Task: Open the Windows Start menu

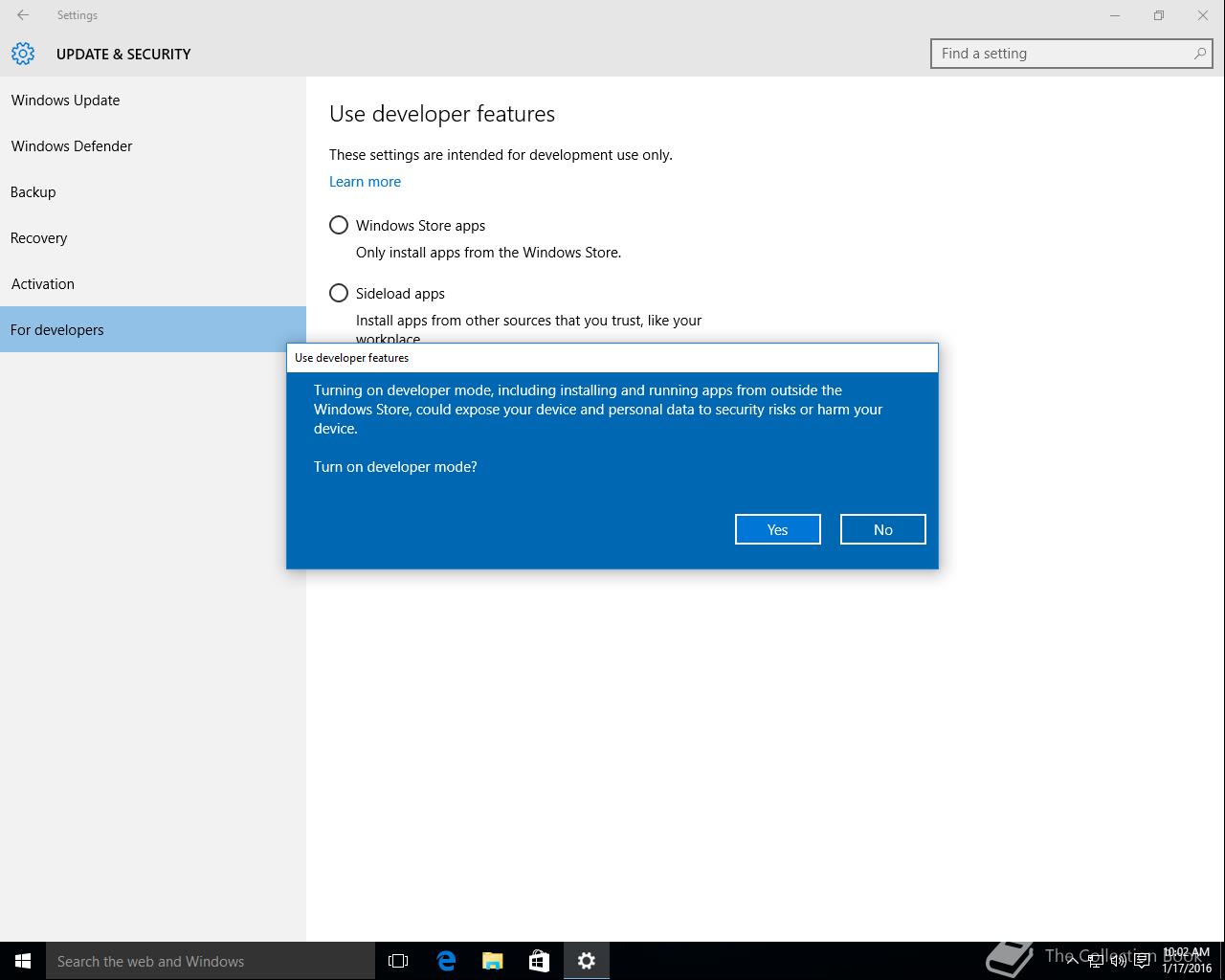Action: click(23, 961)
